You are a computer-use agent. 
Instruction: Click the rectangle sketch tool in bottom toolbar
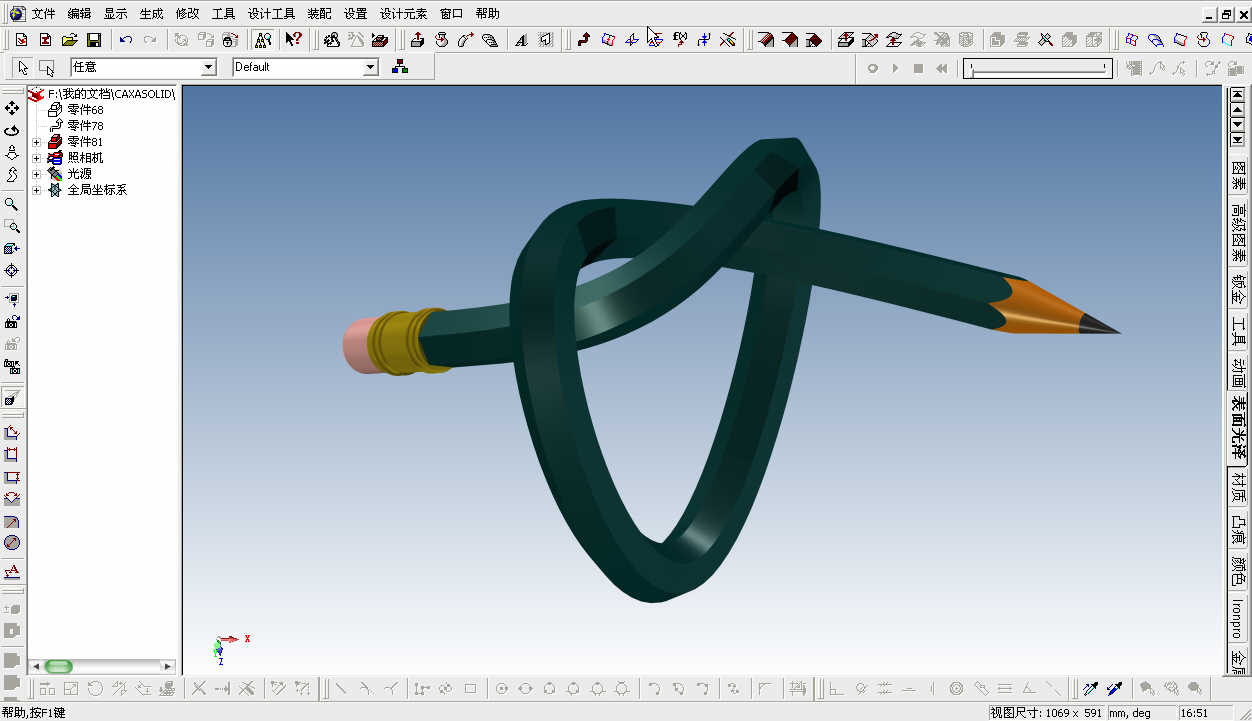[x=470, y=688]
